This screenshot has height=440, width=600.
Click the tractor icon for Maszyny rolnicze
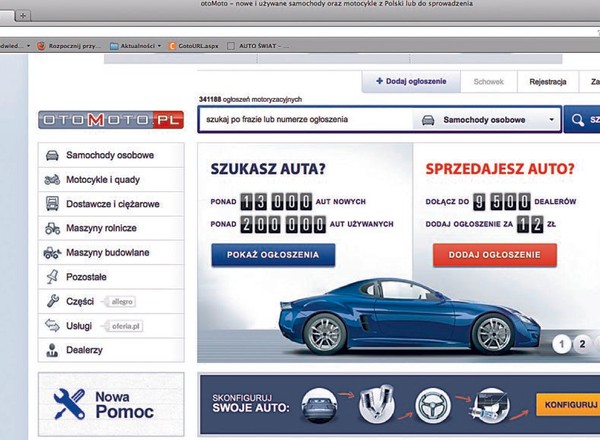coord(52,228)
